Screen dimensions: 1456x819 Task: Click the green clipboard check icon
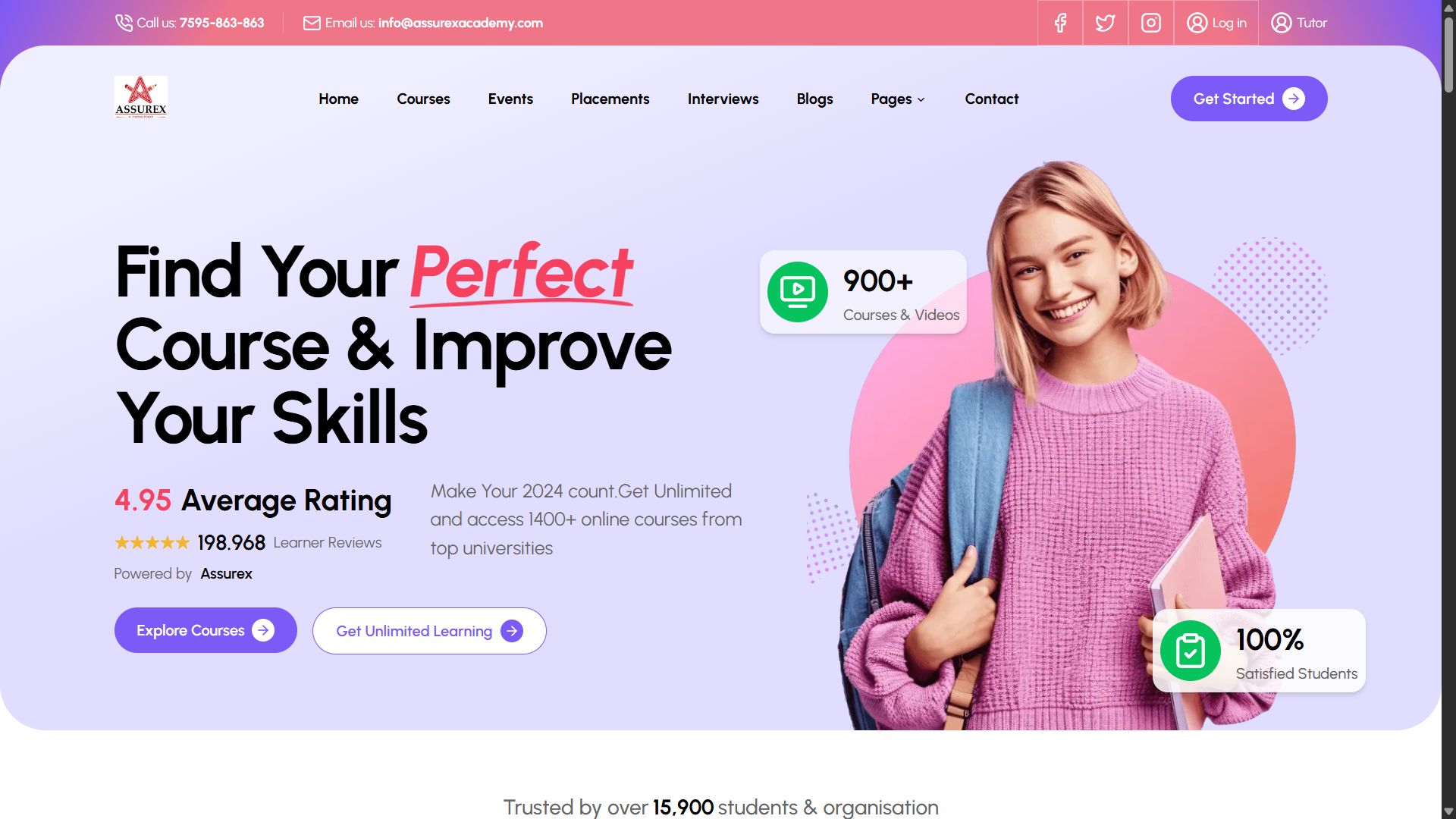point(1191,651)
